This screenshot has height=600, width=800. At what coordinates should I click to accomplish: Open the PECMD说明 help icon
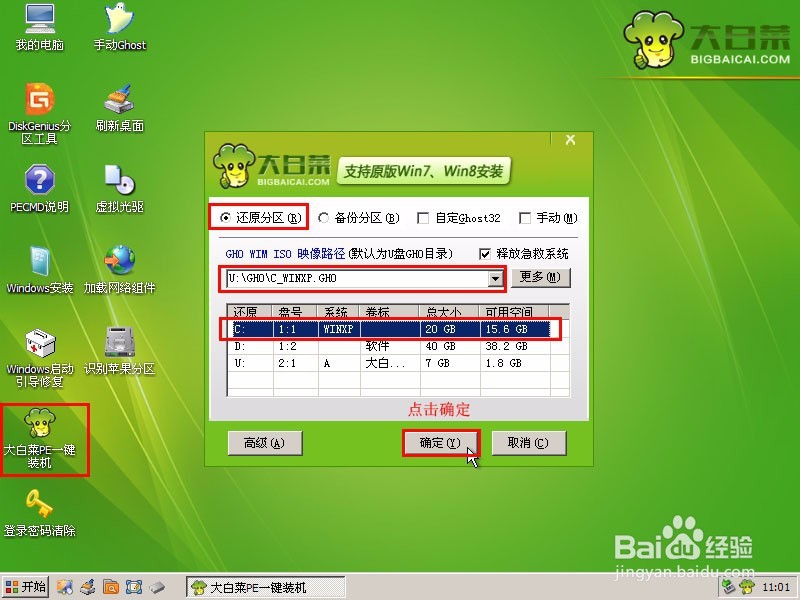click(39, 189)
